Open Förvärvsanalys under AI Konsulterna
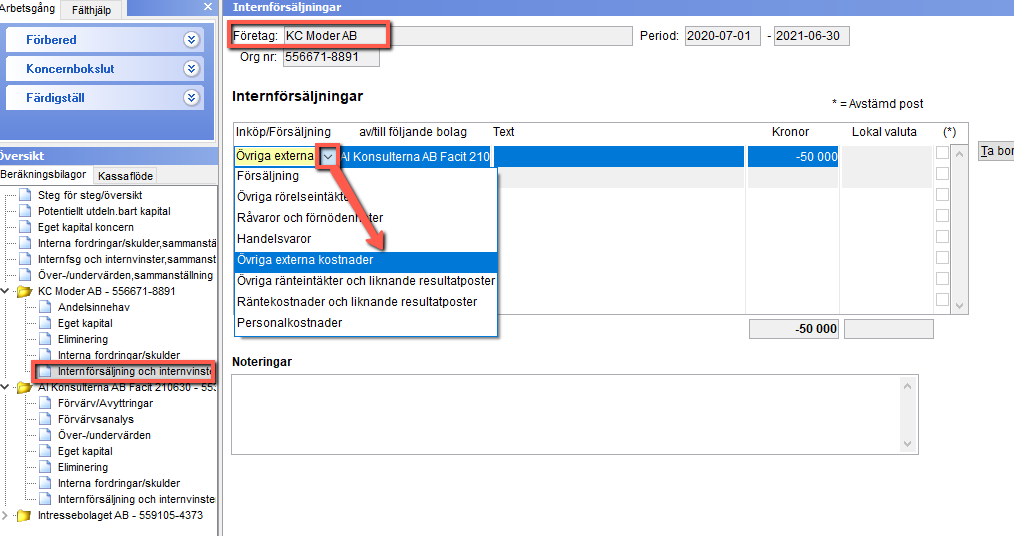1014x536 pixels. pyautogui.click(x=96, y=419)
